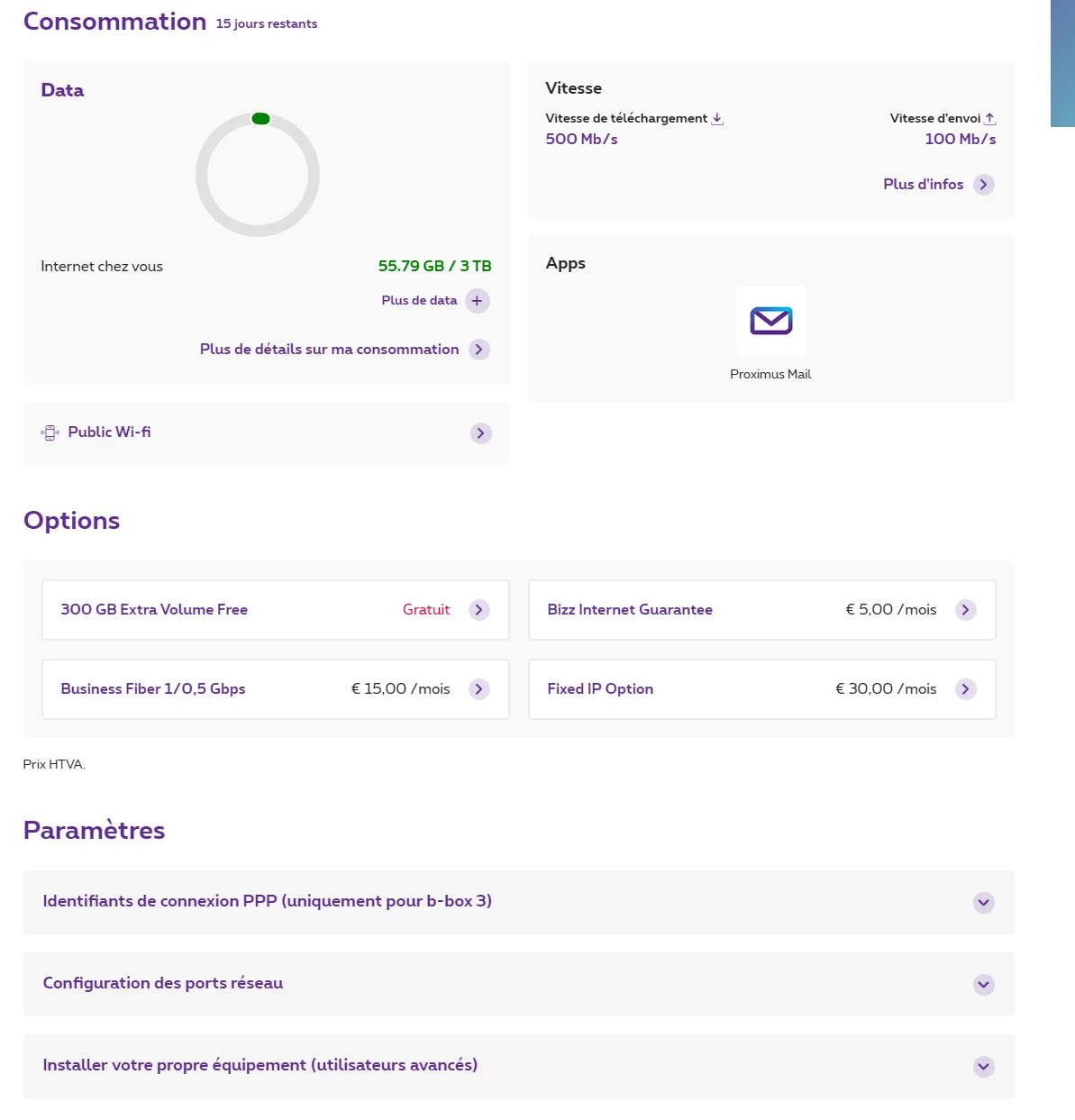Click the arrow beside consumption details
1075x1120 pixels.
point(479,350)
